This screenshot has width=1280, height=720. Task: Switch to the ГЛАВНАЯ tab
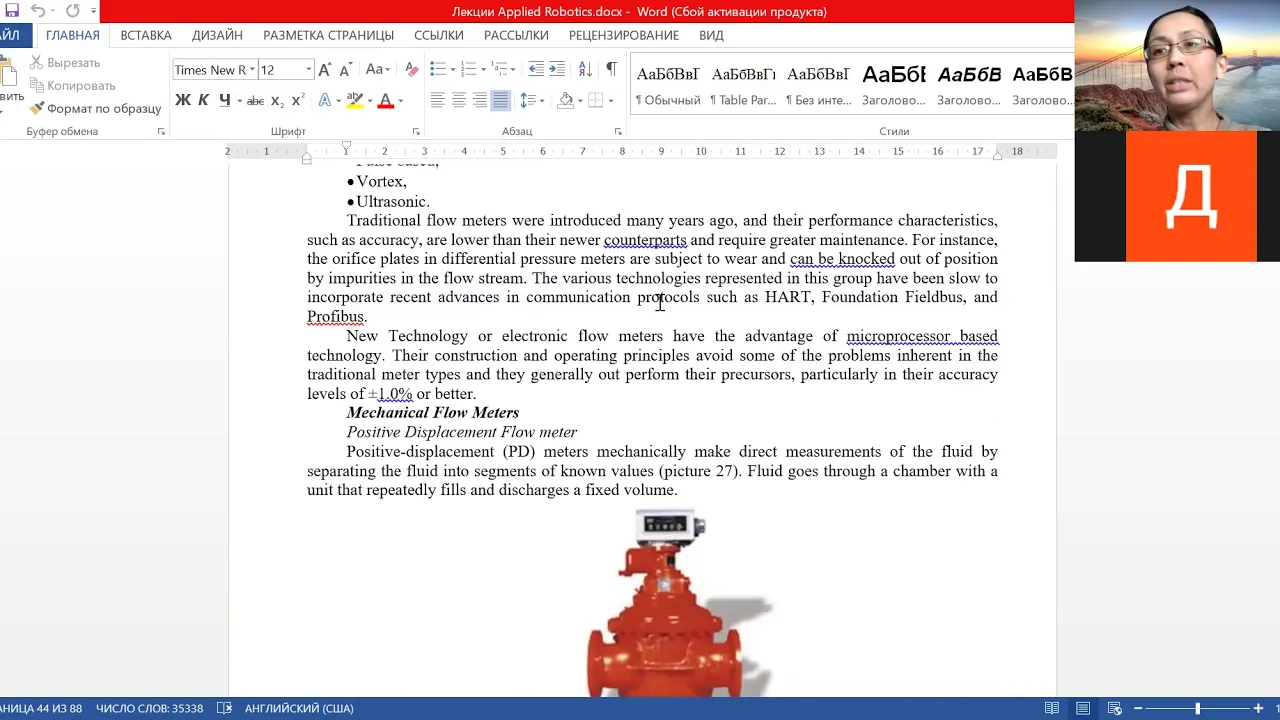(x=72, y=35)
